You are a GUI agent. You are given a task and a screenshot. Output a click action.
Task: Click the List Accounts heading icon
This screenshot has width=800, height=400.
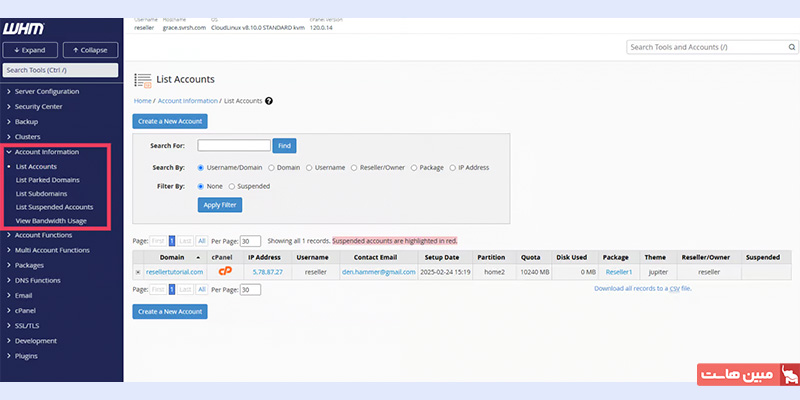142,79
